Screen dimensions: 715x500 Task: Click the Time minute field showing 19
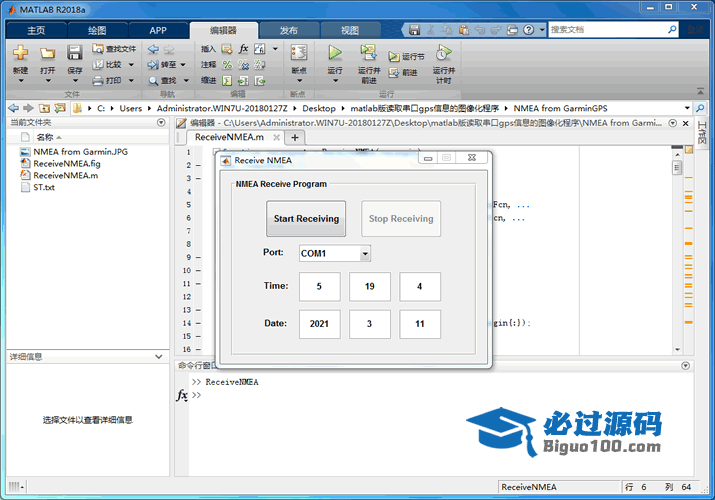369,287
